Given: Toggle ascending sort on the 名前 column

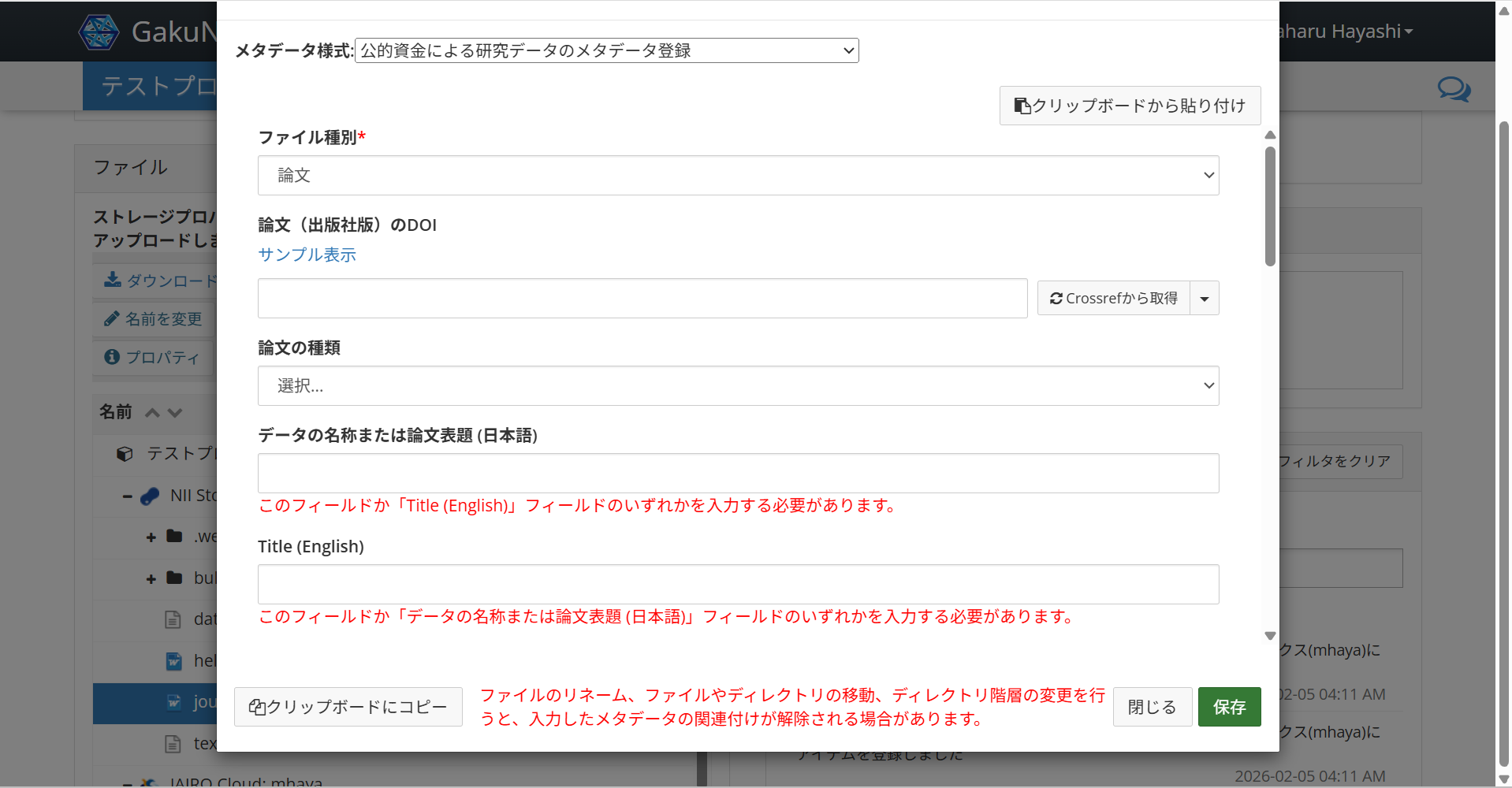Looking at the screenshot, I should coord(151,413).
